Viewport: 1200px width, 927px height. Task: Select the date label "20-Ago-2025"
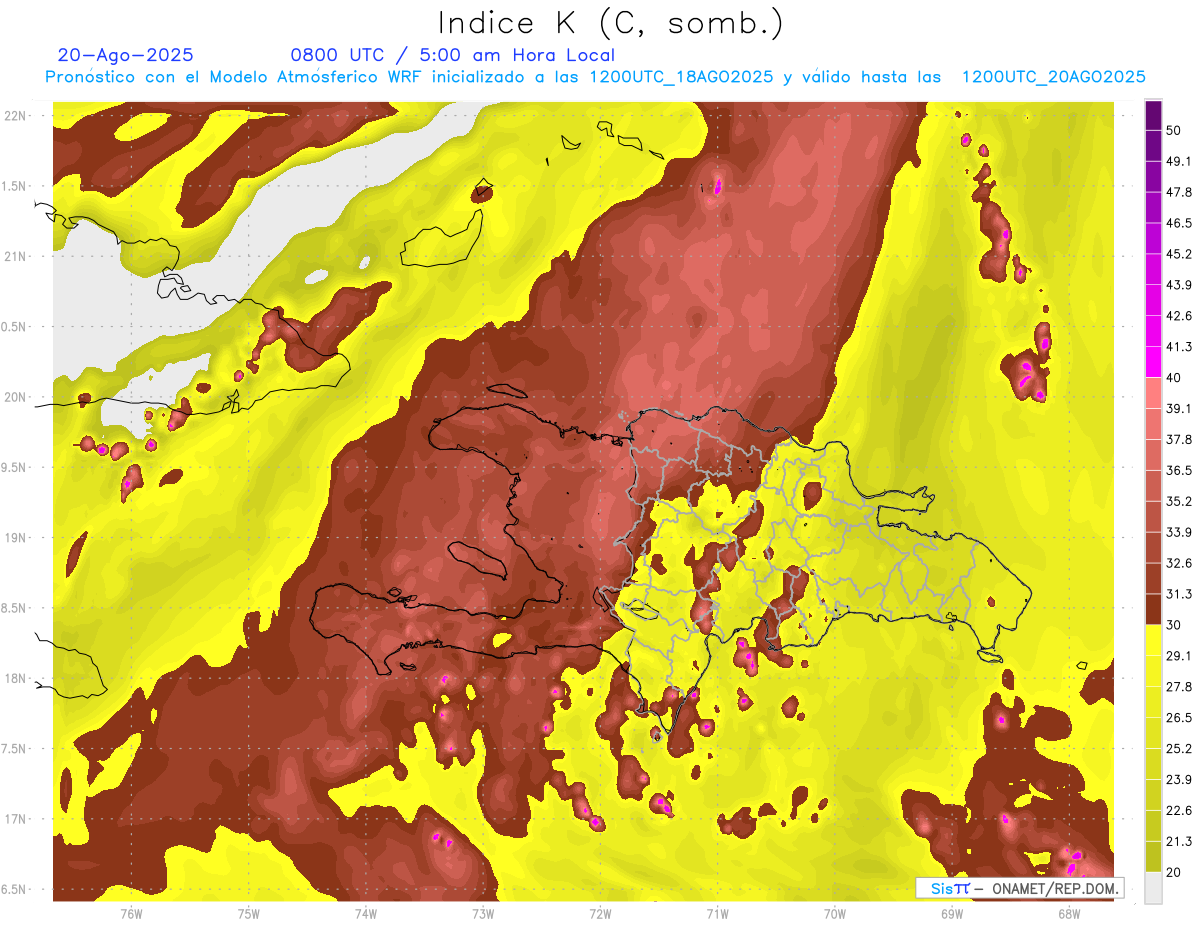[126, 55]
